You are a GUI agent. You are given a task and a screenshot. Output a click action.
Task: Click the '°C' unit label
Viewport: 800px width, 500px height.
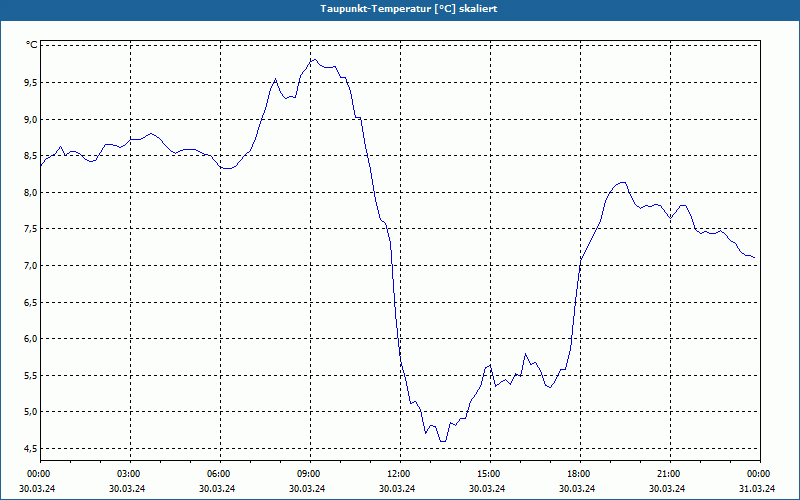pyautogui.click(x=32, y=45)
